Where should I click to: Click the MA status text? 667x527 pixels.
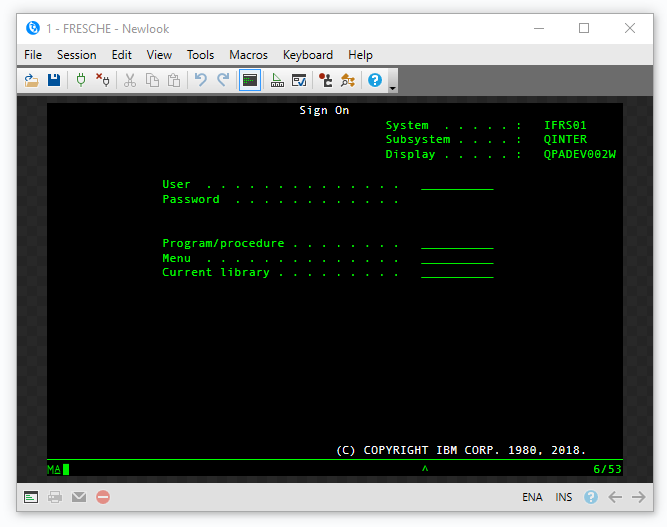click(x=54, y=469)
